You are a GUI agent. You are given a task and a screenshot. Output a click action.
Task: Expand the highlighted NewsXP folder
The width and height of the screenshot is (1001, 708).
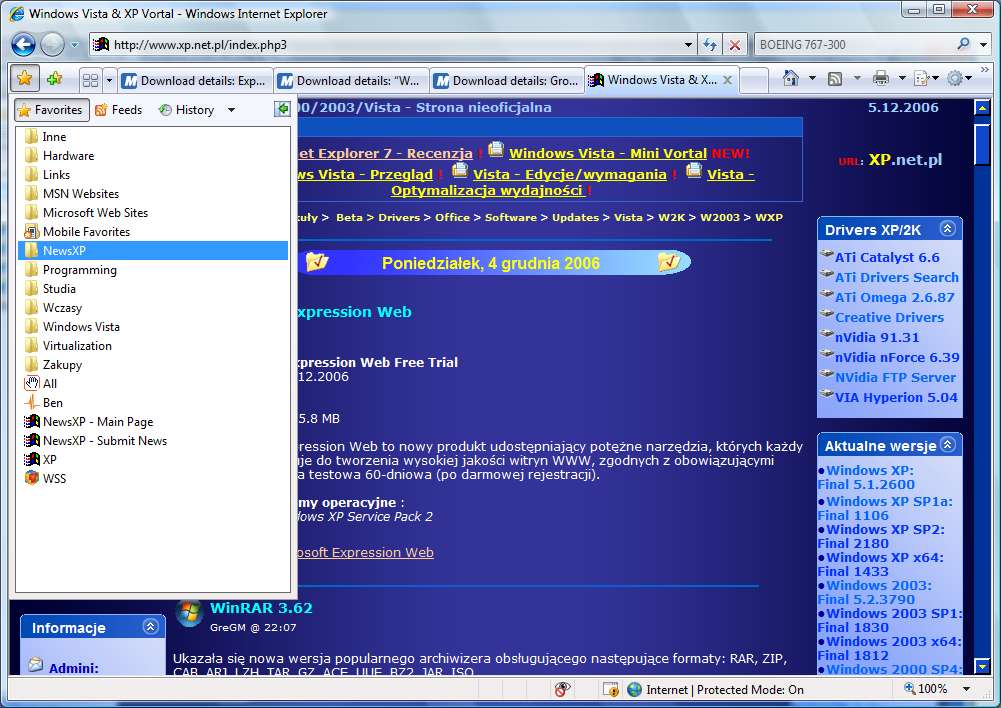[153, 251]
